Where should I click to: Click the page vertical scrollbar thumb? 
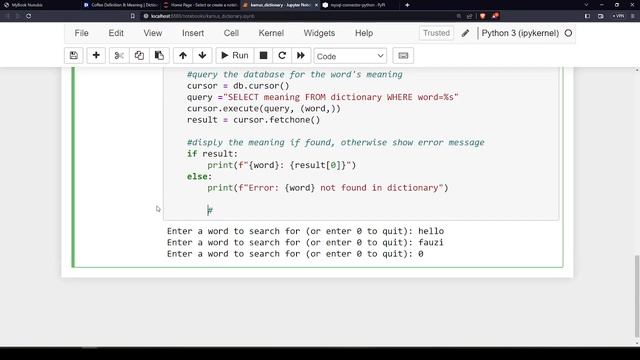637,296
